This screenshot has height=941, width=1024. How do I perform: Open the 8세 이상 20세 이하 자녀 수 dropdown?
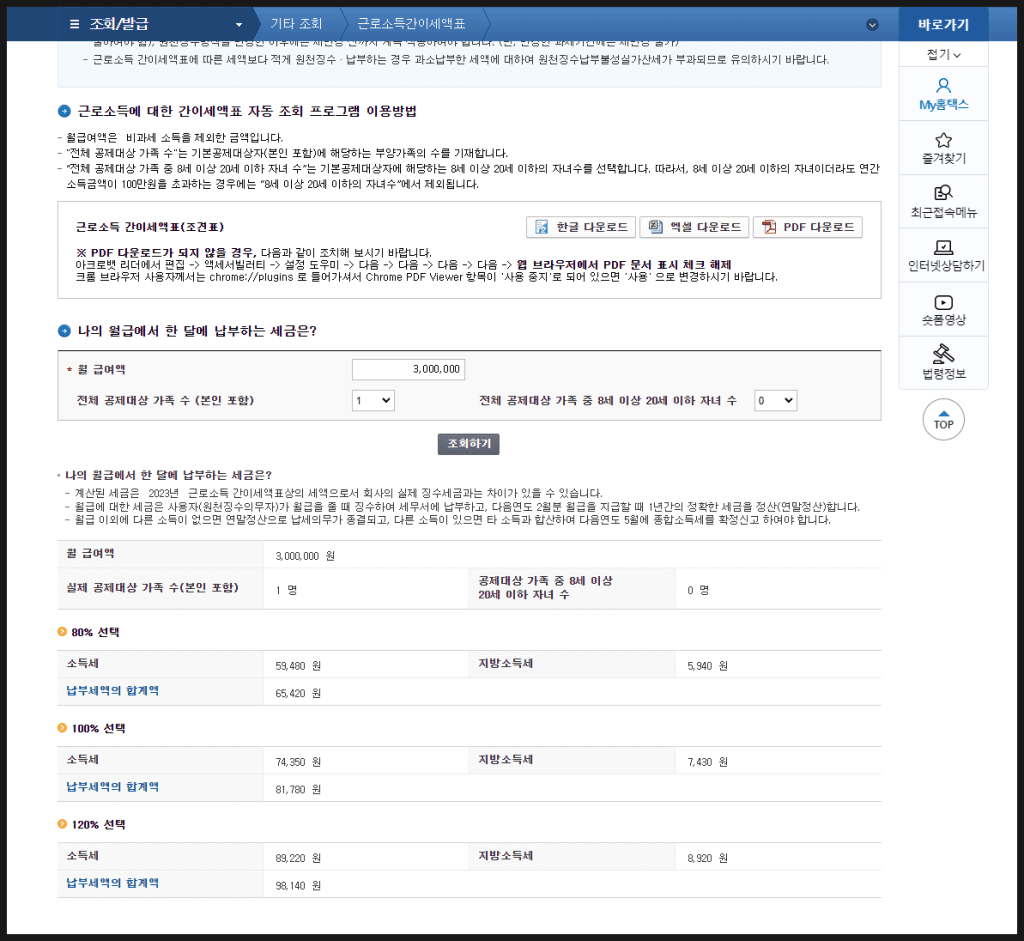click(775, 400)
